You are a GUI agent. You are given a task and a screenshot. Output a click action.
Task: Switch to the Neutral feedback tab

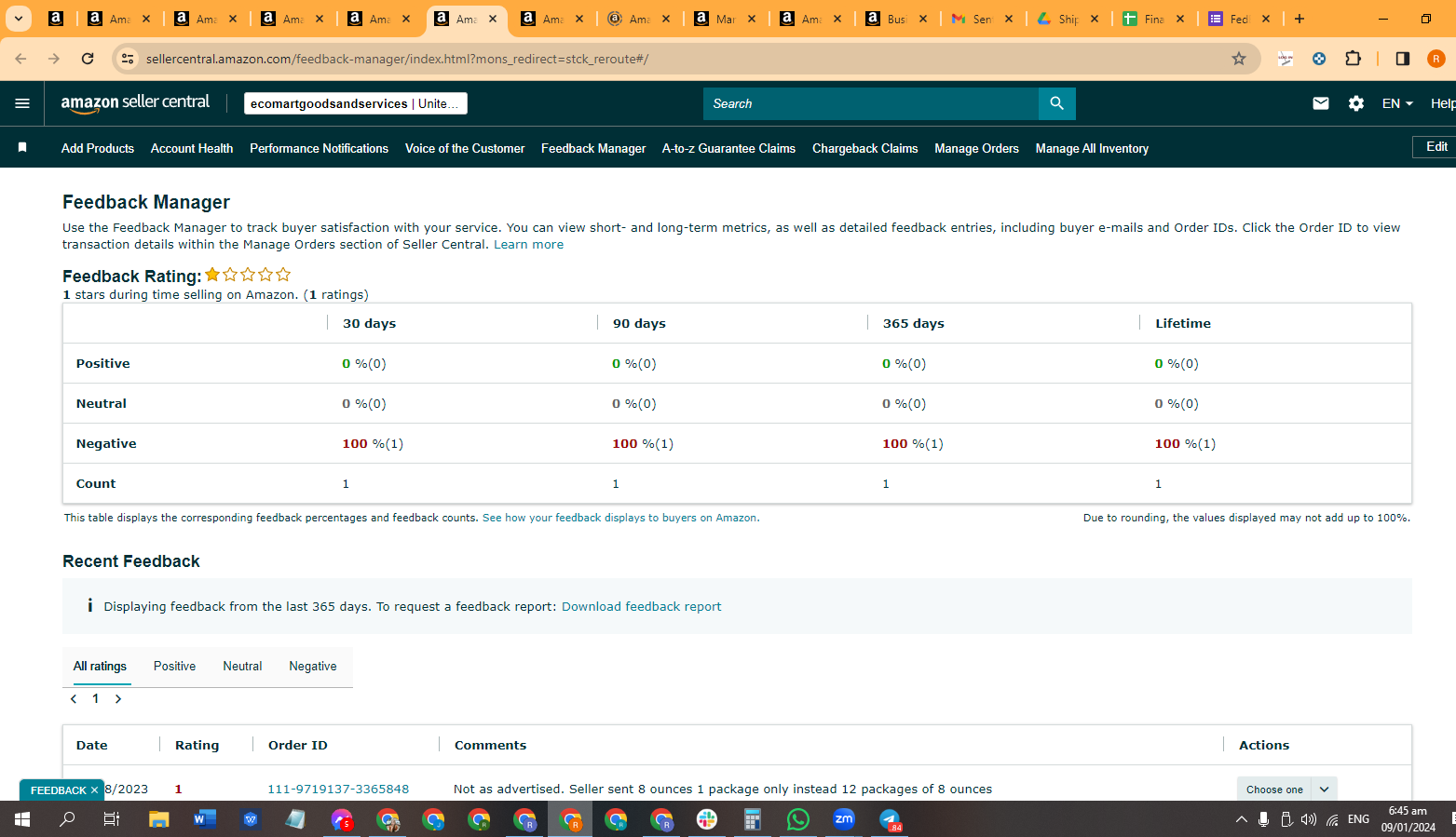pos(242,666)
